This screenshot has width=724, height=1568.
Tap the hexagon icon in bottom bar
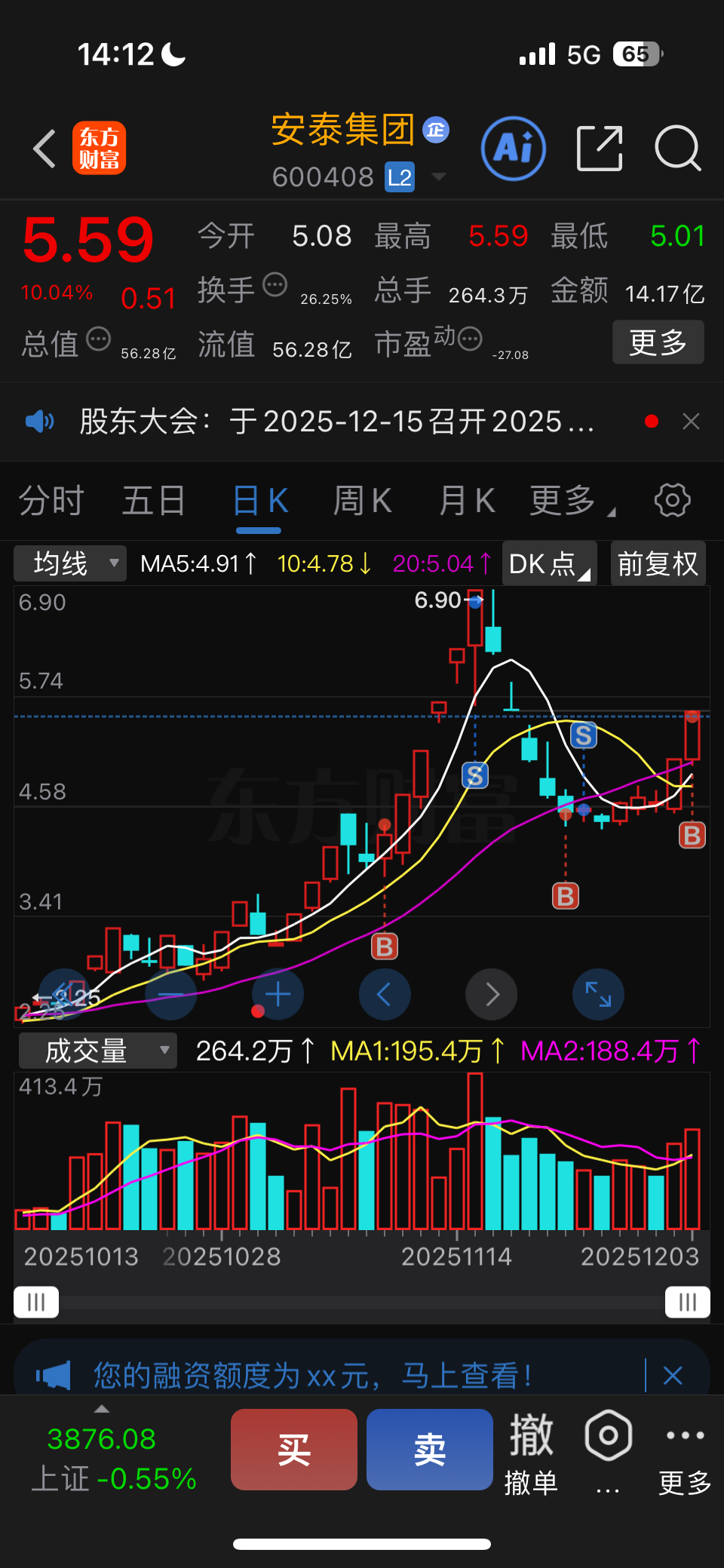point(608,1436)
